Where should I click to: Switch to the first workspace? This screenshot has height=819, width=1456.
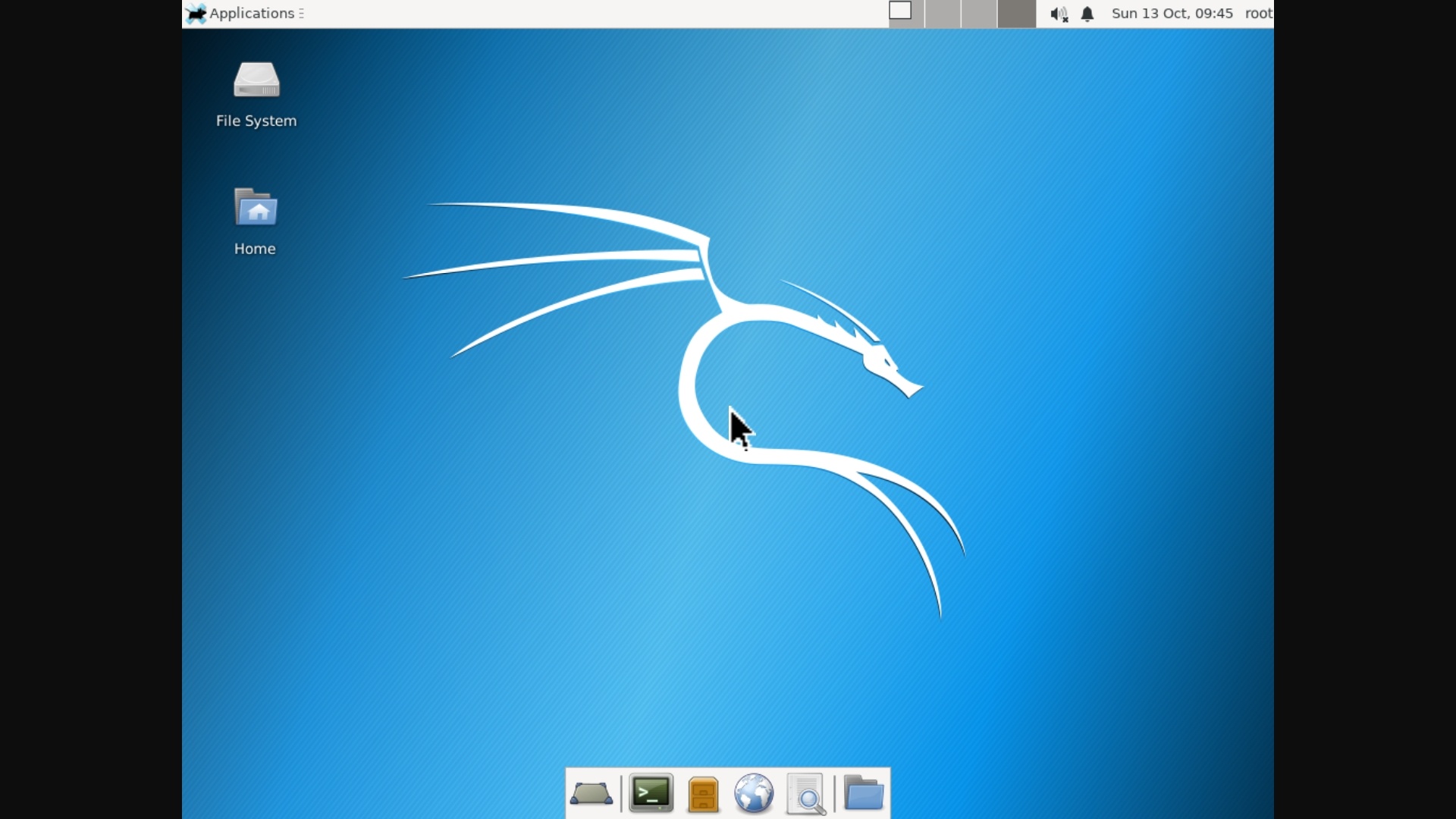(905, 14)
